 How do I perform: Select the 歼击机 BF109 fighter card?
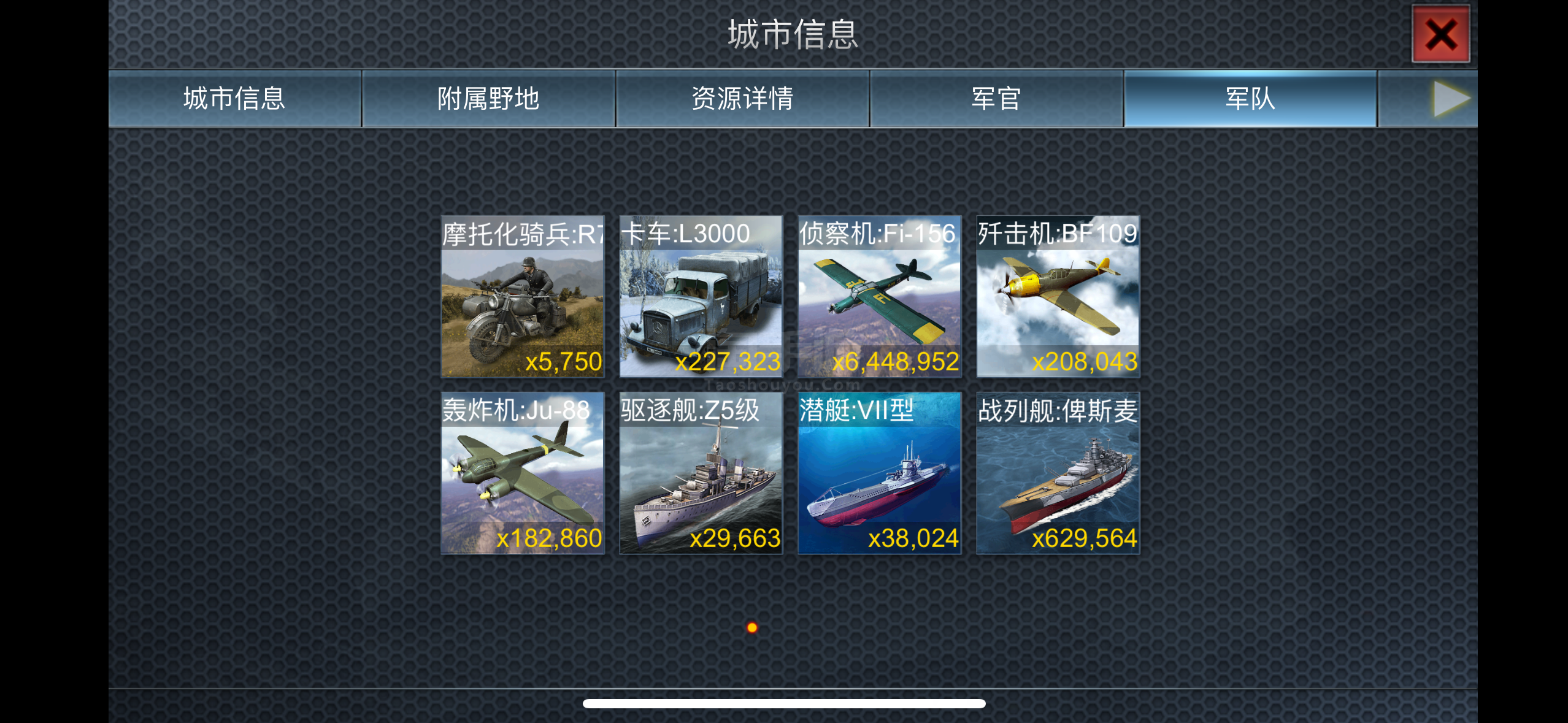pos(1058,296)
